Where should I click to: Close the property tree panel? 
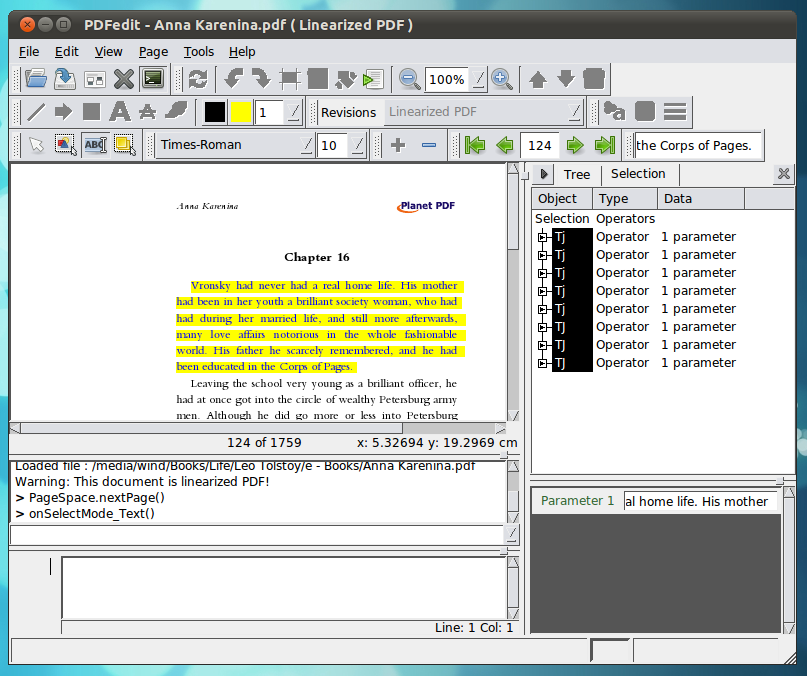click(x=783, y=174)
